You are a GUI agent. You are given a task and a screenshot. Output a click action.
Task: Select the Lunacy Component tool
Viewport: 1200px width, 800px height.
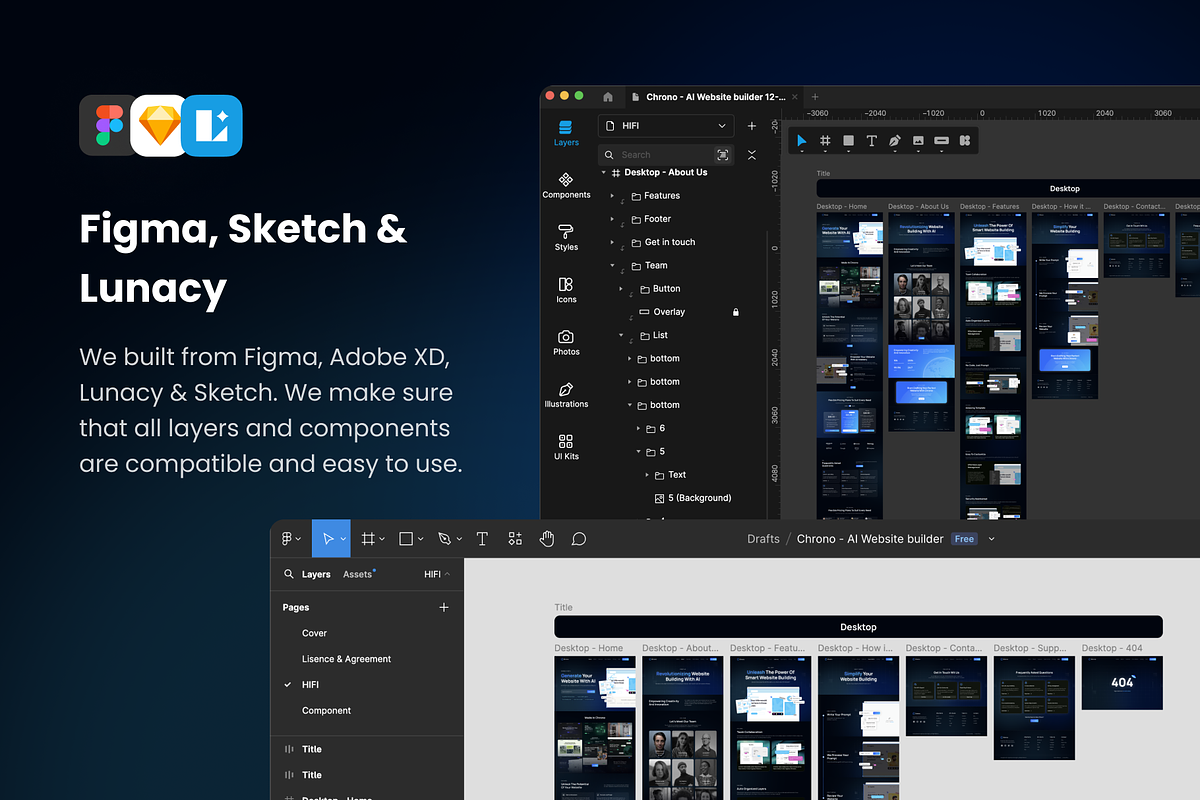965,142
